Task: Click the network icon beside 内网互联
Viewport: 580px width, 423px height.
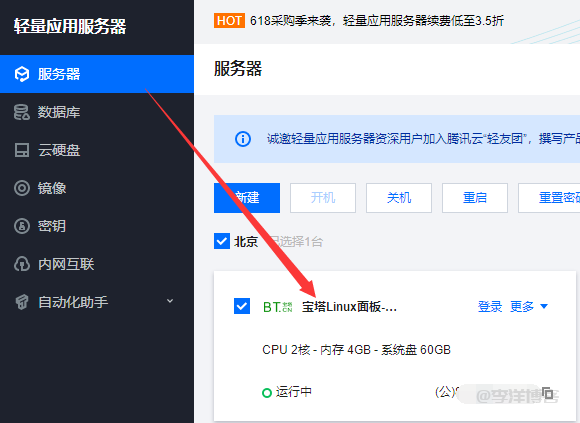Action: coord(22,264)
